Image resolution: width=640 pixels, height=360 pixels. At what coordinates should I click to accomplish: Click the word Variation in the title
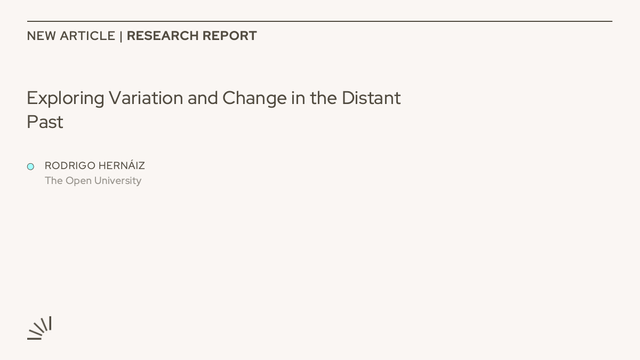point(146,98)
